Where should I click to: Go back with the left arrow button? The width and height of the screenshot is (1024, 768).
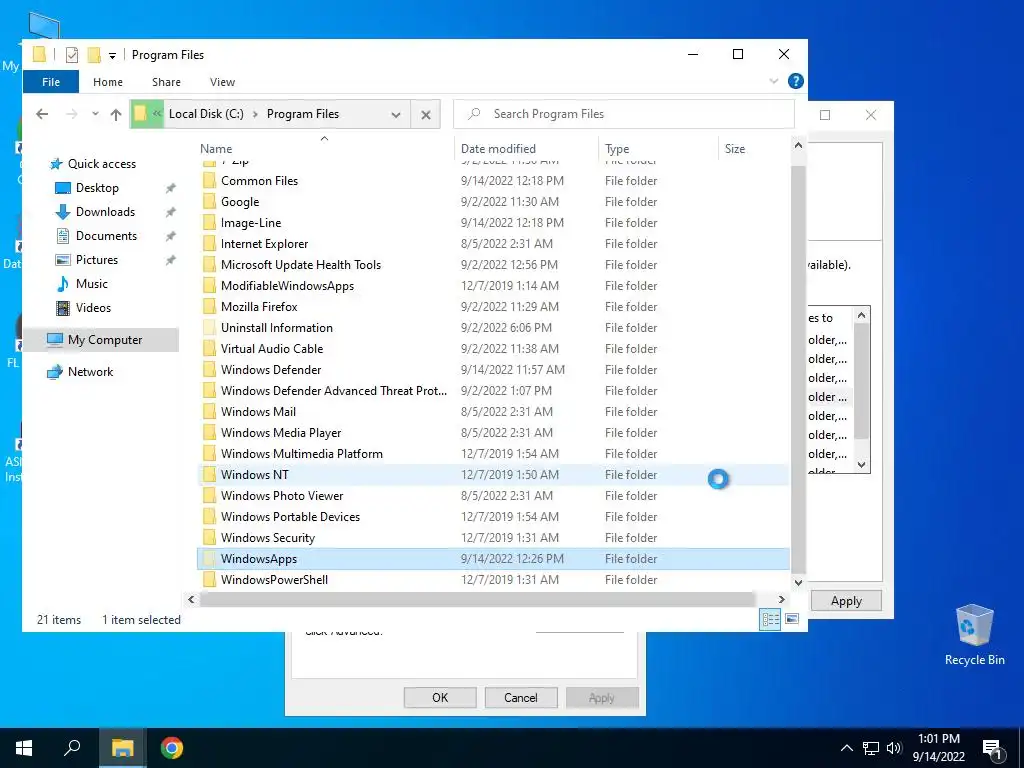click(x=42, y=114)
